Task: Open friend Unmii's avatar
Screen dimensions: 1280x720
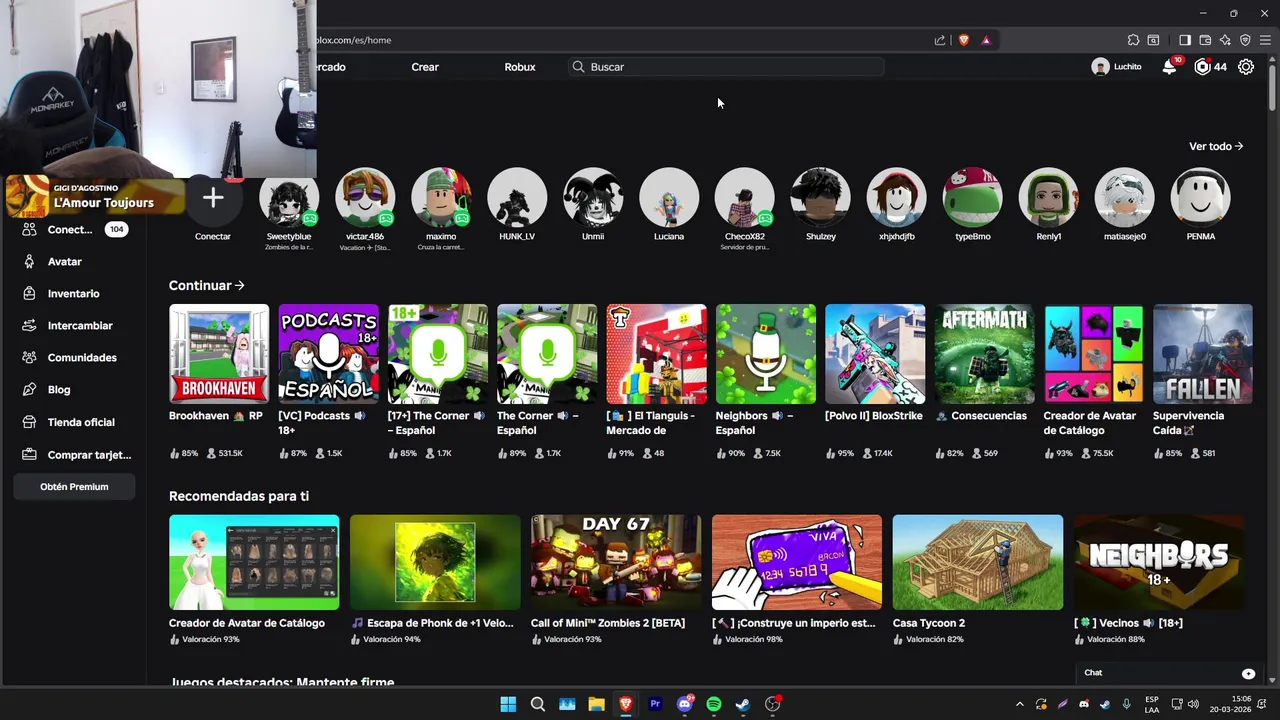Action: [593, 197]
